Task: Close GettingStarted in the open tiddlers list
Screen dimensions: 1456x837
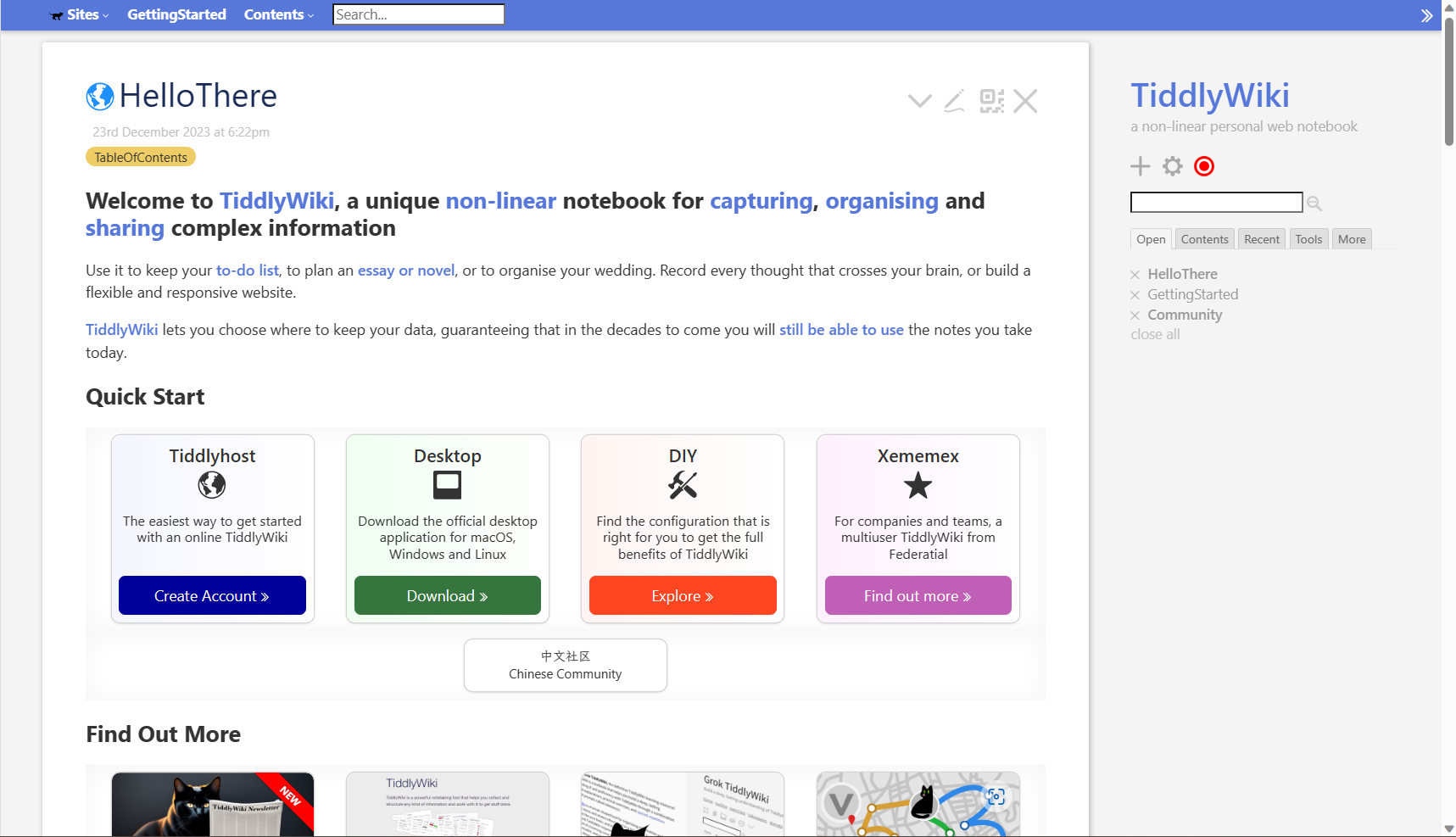Action: 1135,295
